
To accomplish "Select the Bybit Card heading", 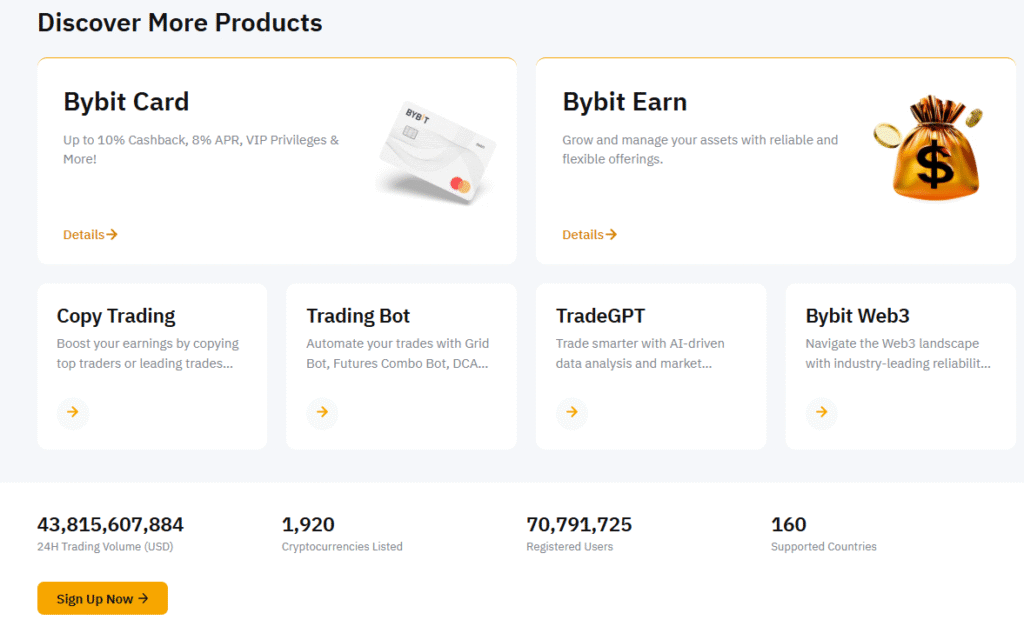I will coord(126,101).
